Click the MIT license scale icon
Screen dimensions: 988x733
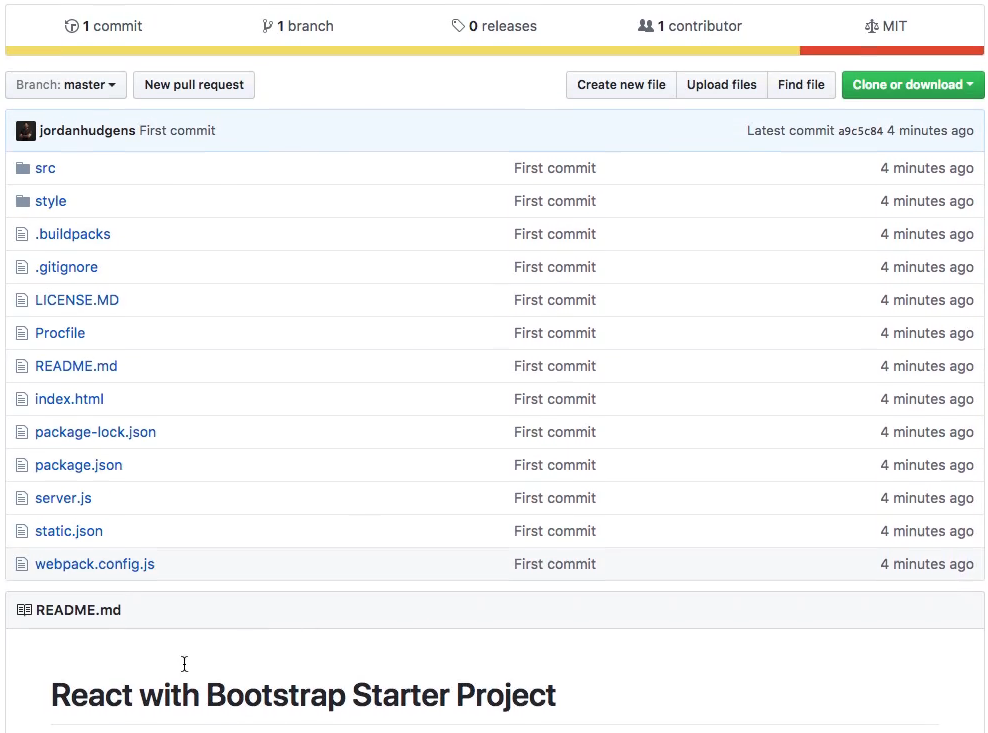(x=871, y=26)
